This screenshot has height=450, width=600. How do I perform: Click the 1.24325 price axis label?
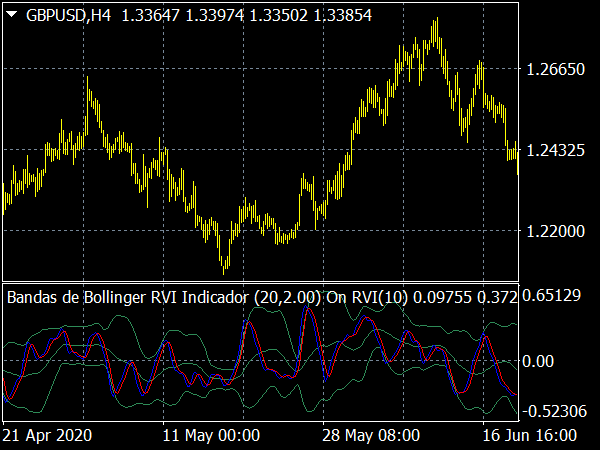[555, 150]
